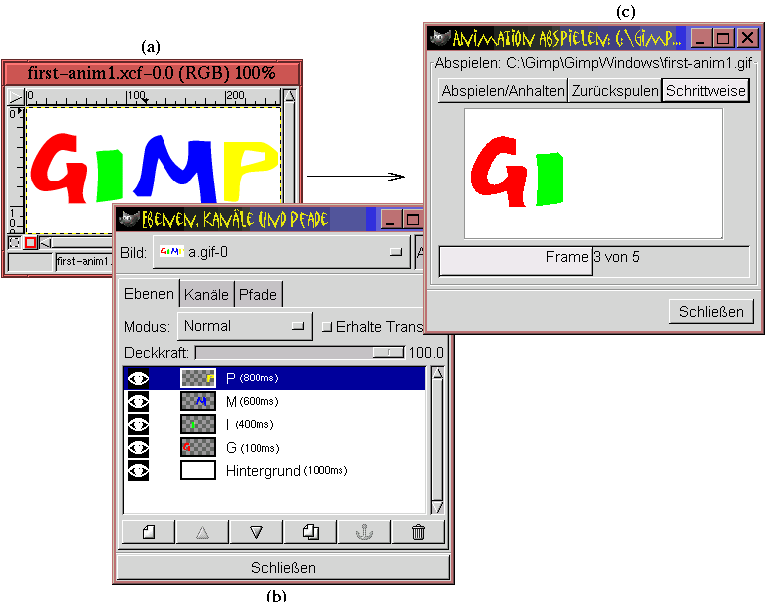The height and width of the screenshot is (602, 765).
Task: Click the Schrittweise step button
Action: (x=705, y=91)
